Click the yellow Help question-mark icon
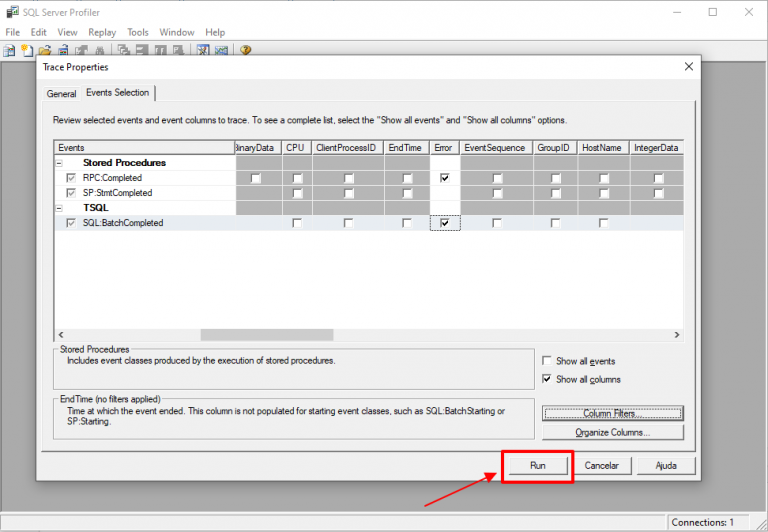This screenshot has width=768, height=532. pyautogui.click(x=245, y=50)
